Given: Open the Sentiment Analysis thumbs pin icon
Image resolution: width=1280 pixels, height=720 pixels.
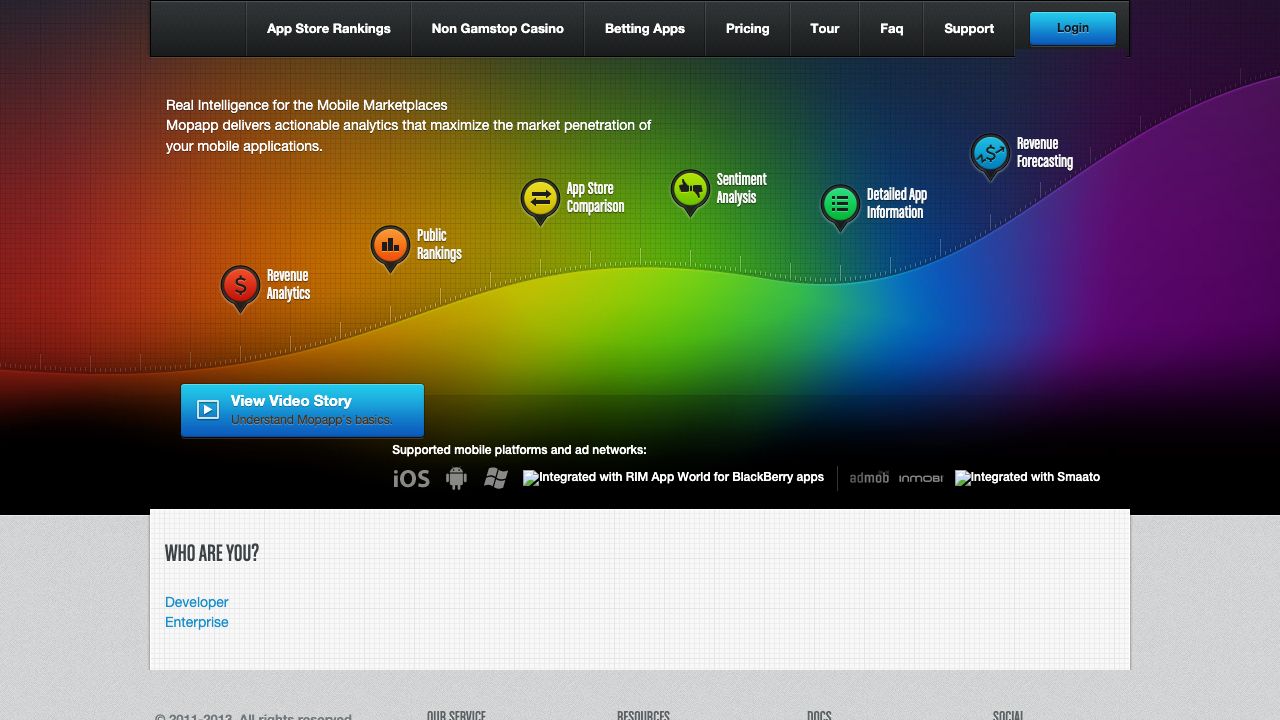Looking at the screenshot, I should click(690, 189).
